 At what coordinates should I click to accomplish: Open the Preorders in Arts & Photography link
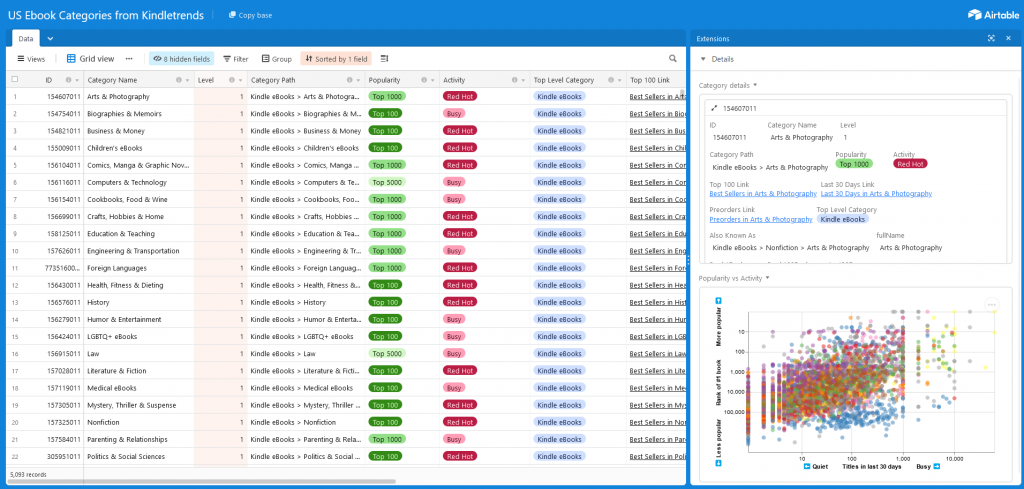(761, 219)
